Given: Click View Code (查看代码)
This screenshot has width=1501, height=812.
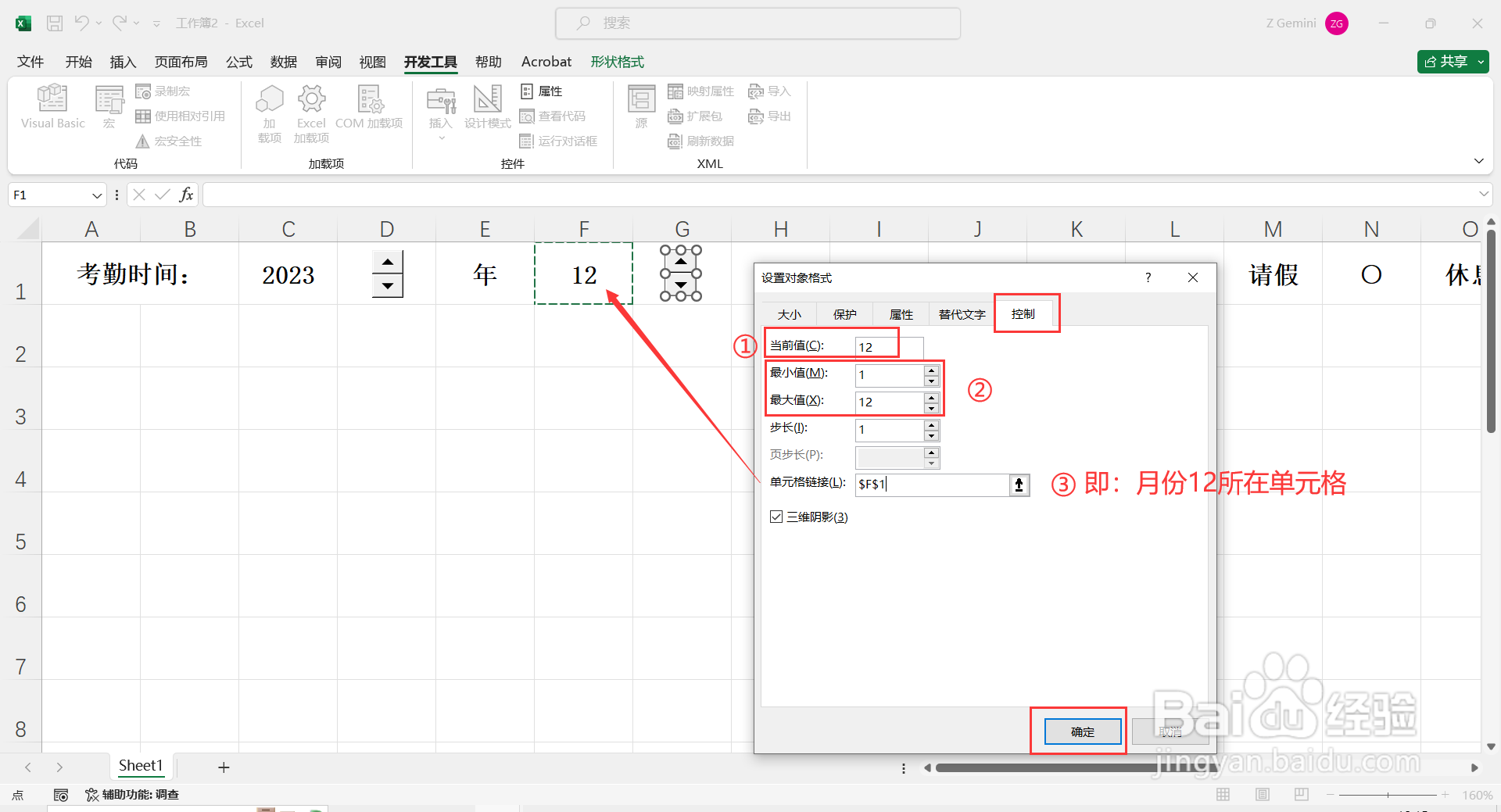Looking at the screenshot, I should tap(552, 116).
